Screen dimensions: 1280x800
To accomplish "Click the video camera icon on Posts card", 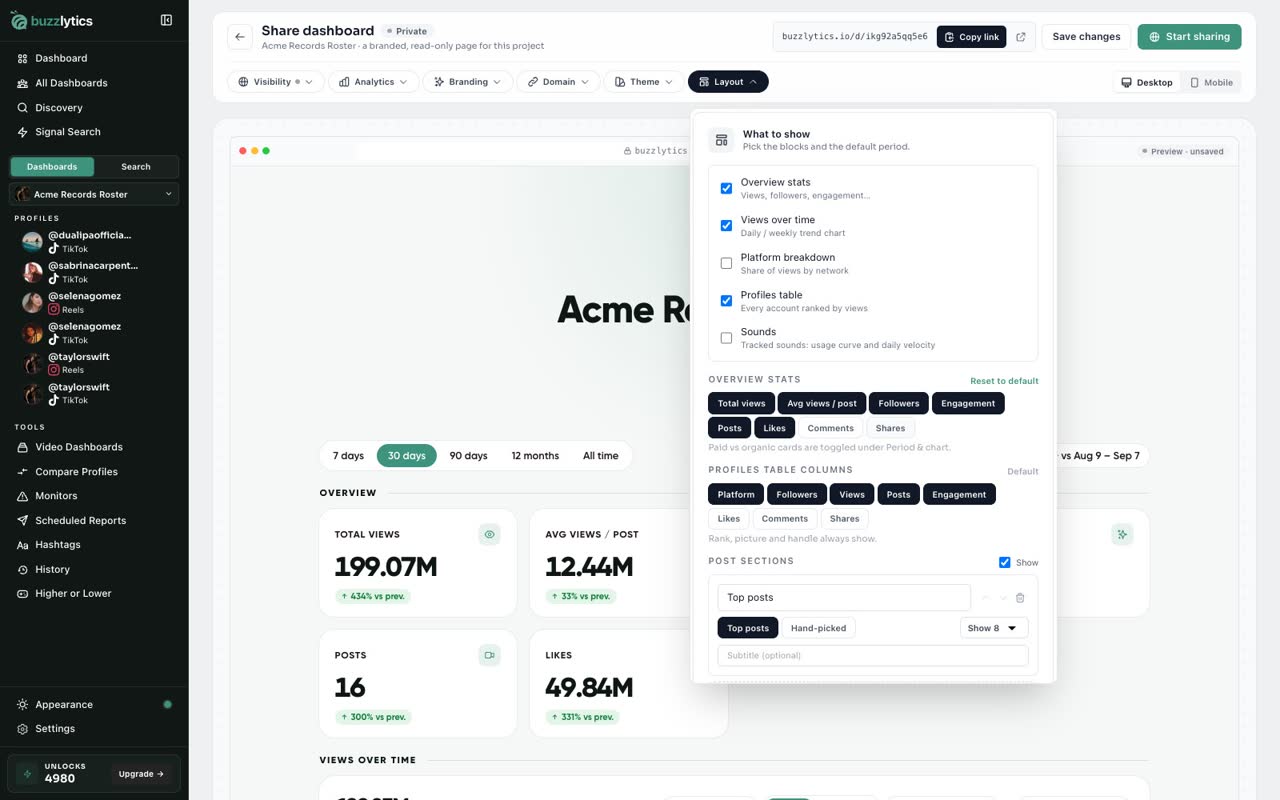I will click(x=489, y=656).
